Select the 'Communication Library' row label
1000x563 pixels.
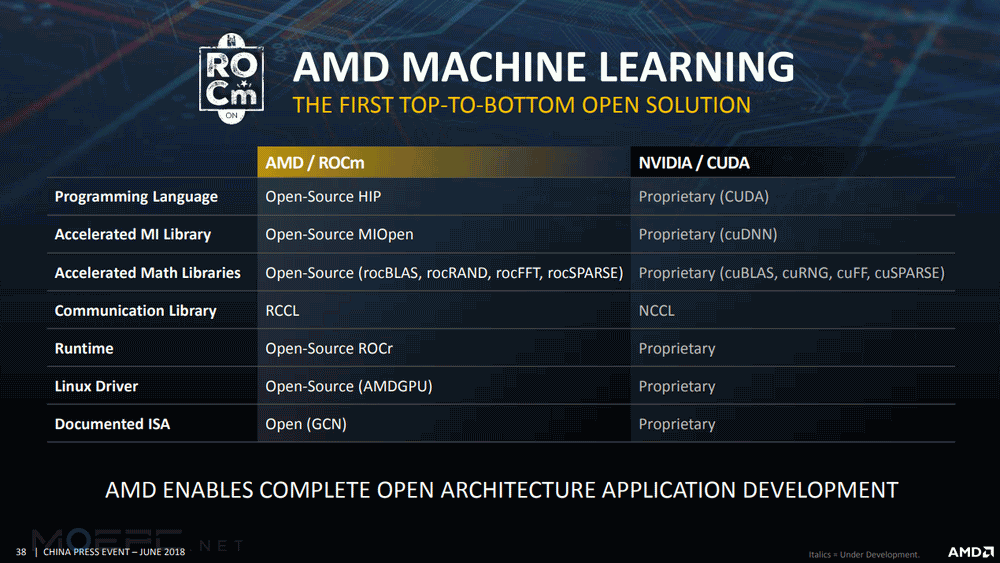click(135, 311)
